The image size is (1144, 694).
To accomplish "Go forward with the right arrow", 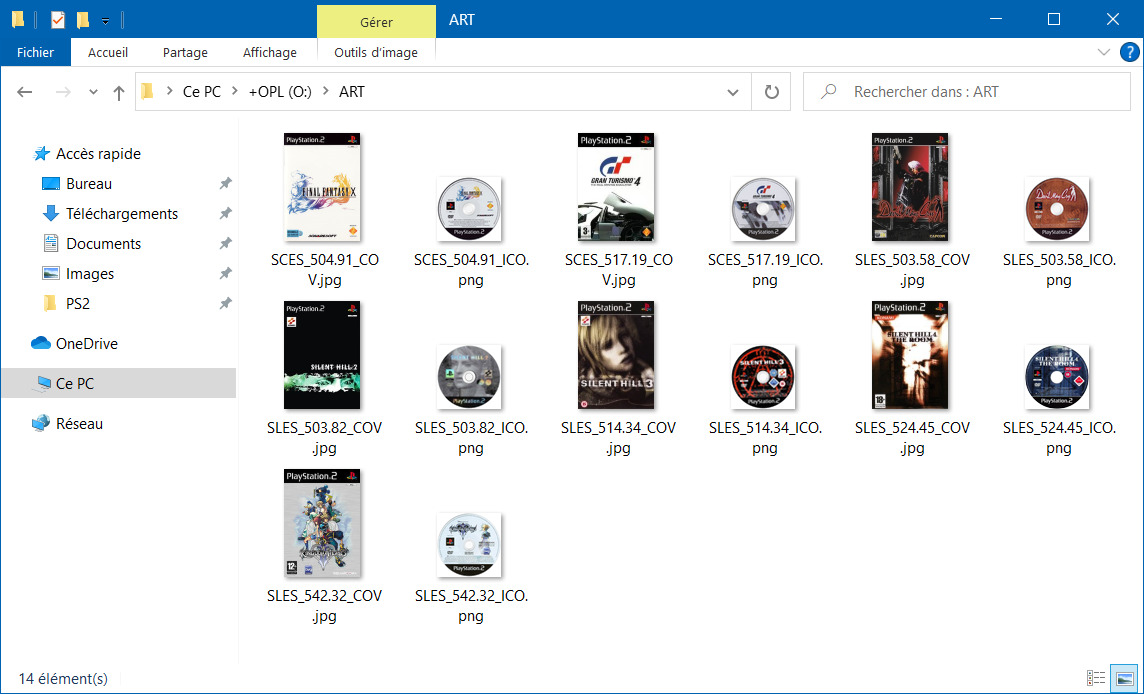I will tap(63, 92).
